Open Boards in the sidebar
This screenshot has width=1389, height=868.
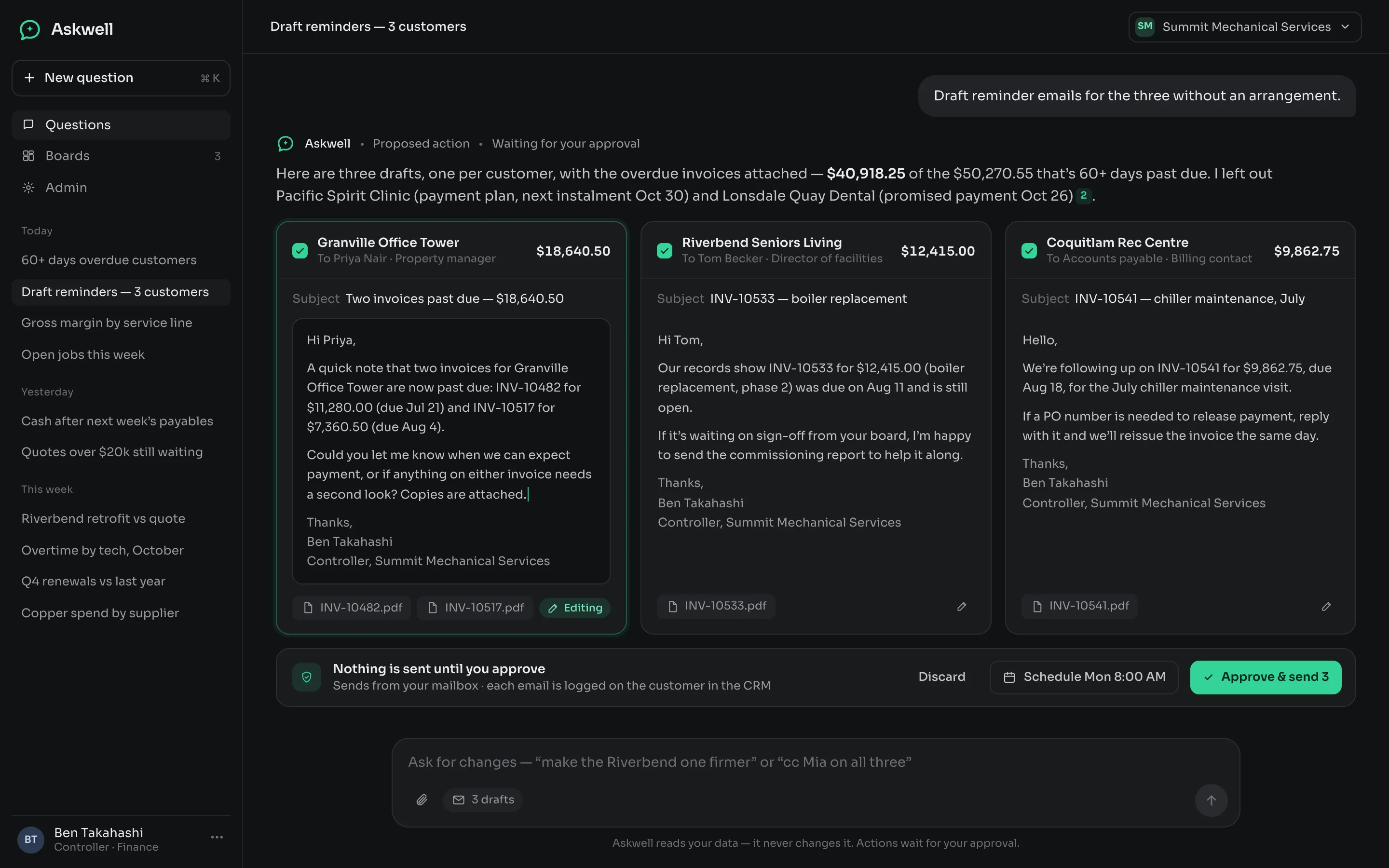coord(121,156)
